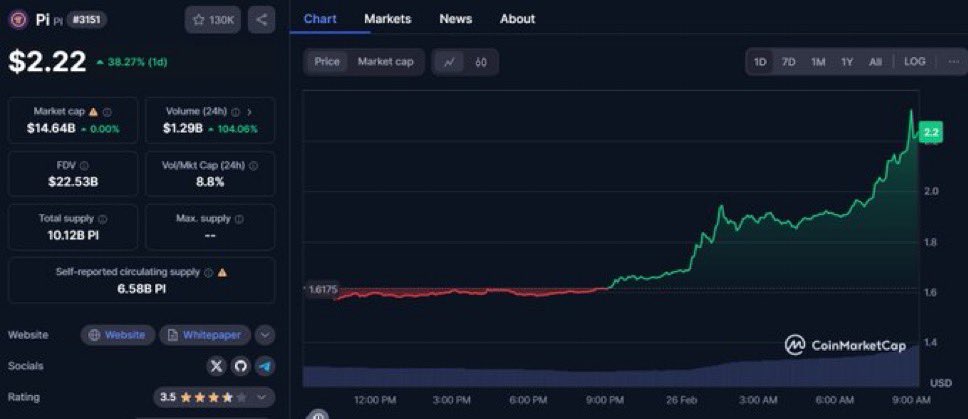Click the $1.29B volume value
The width and height of the screenshot is (968, 419).
pyautogui.click(x=183, y=128)
